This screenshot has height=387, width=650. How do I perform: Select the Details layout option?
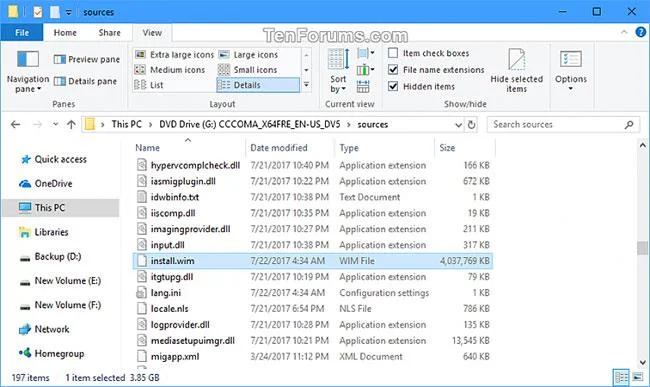257,85
